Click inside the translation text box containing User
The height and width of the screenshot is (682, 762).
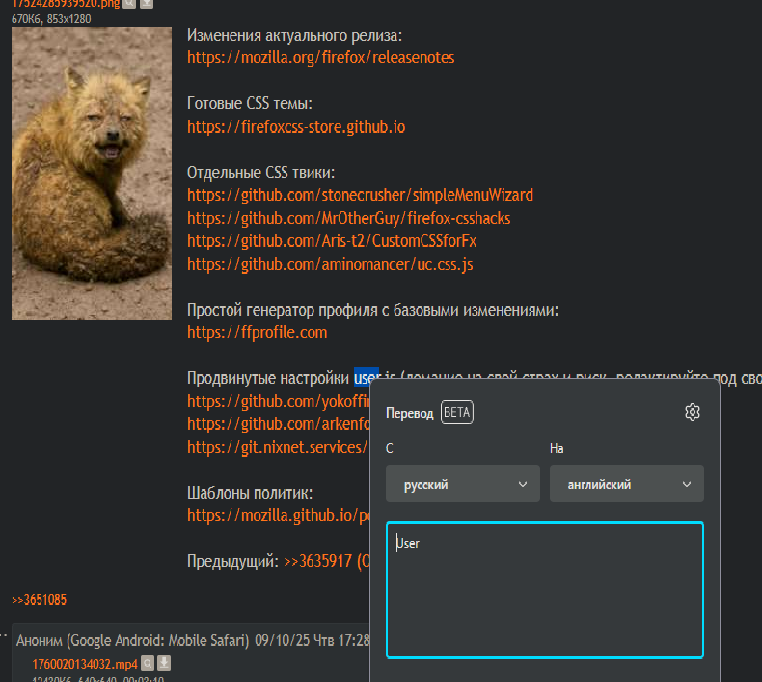[545, 590]
